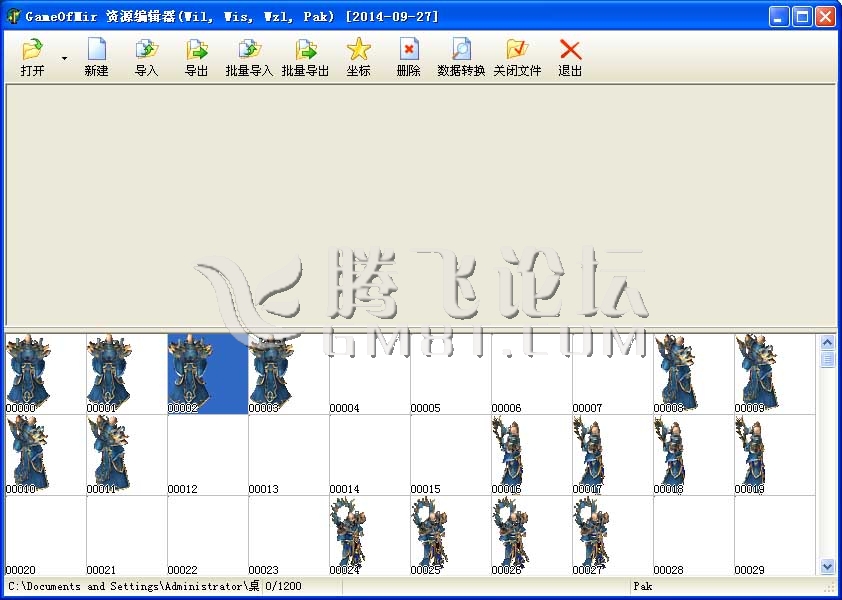Select thumbnail 00000
842x600 pixels.
(46, 374)
